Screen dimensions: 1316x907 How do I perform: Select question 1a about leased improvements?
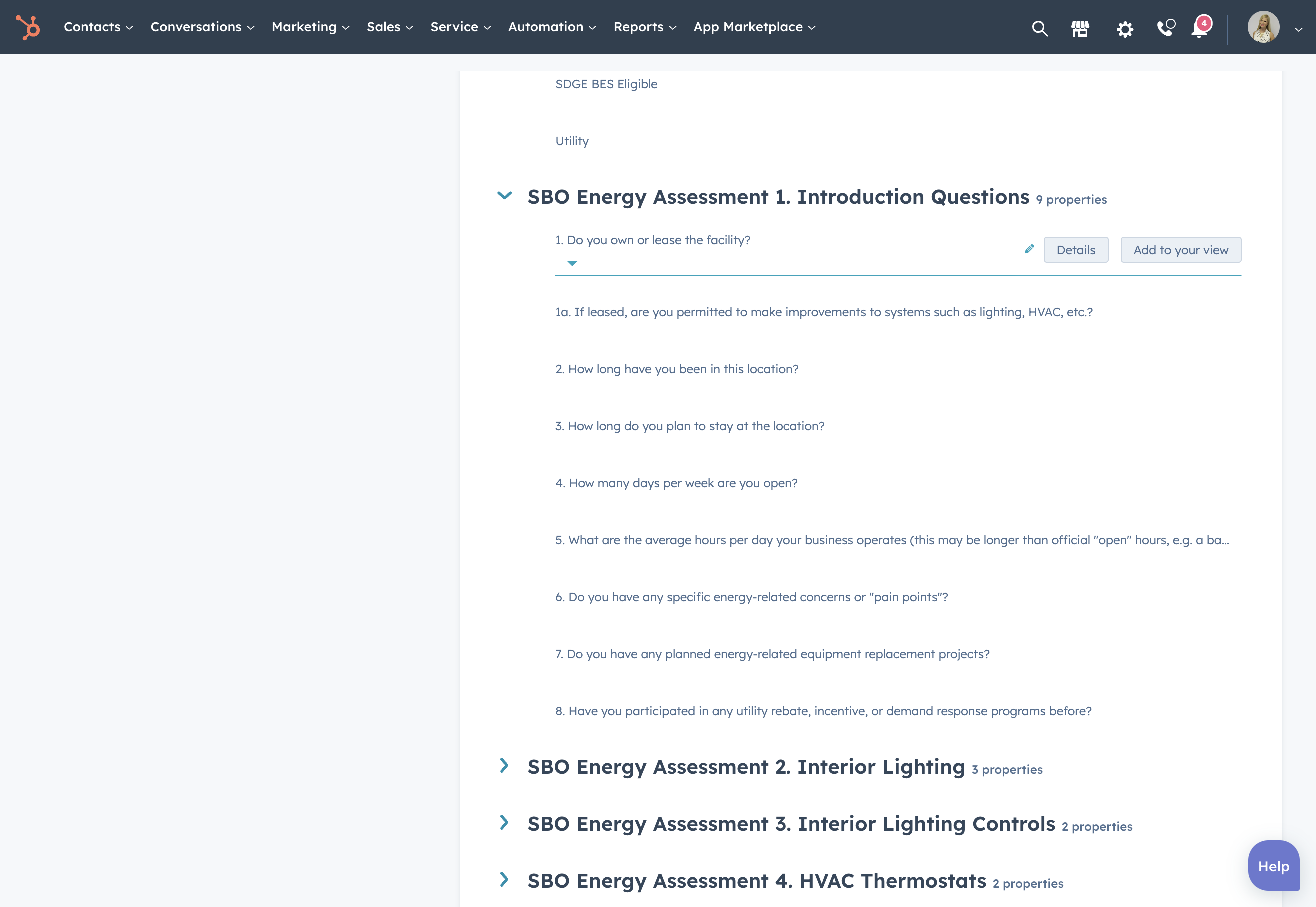click(824, 312)
